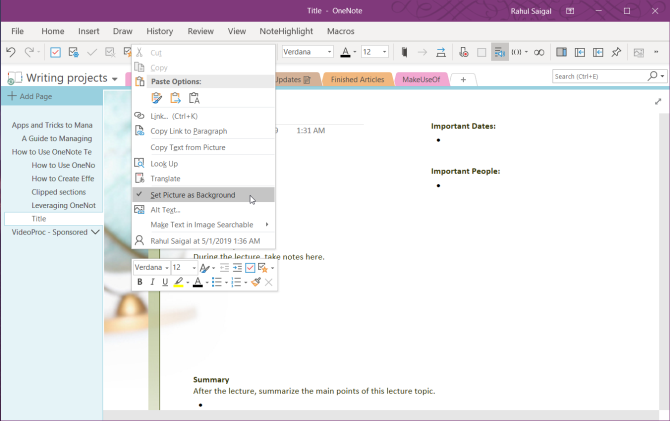Screen dimensions: 670x421
Task: Click the infinity symbol toolbar icon
Action: [539, 52]
